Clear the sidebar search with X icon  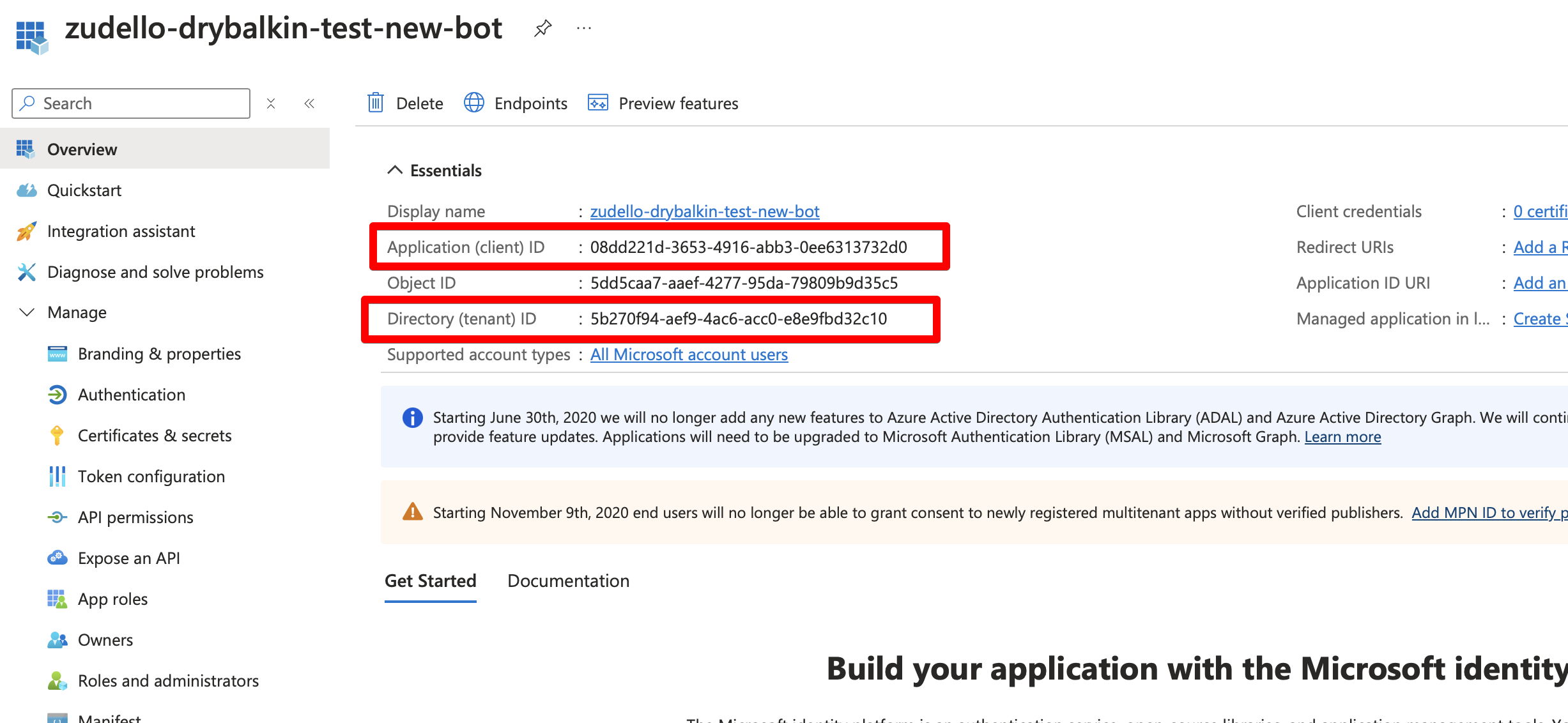(x=271, y=103)
